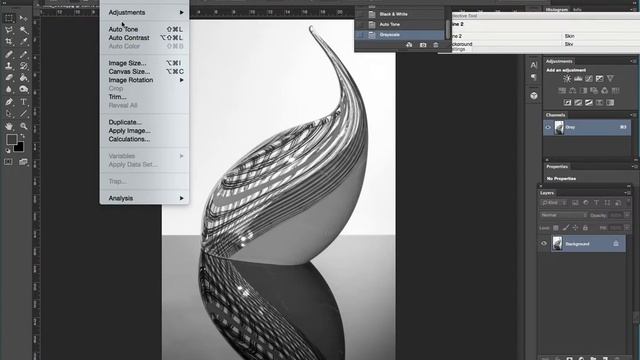Toggle lock all in Layers panel
This screenshot has width=640, height=360.
point(585,228)
